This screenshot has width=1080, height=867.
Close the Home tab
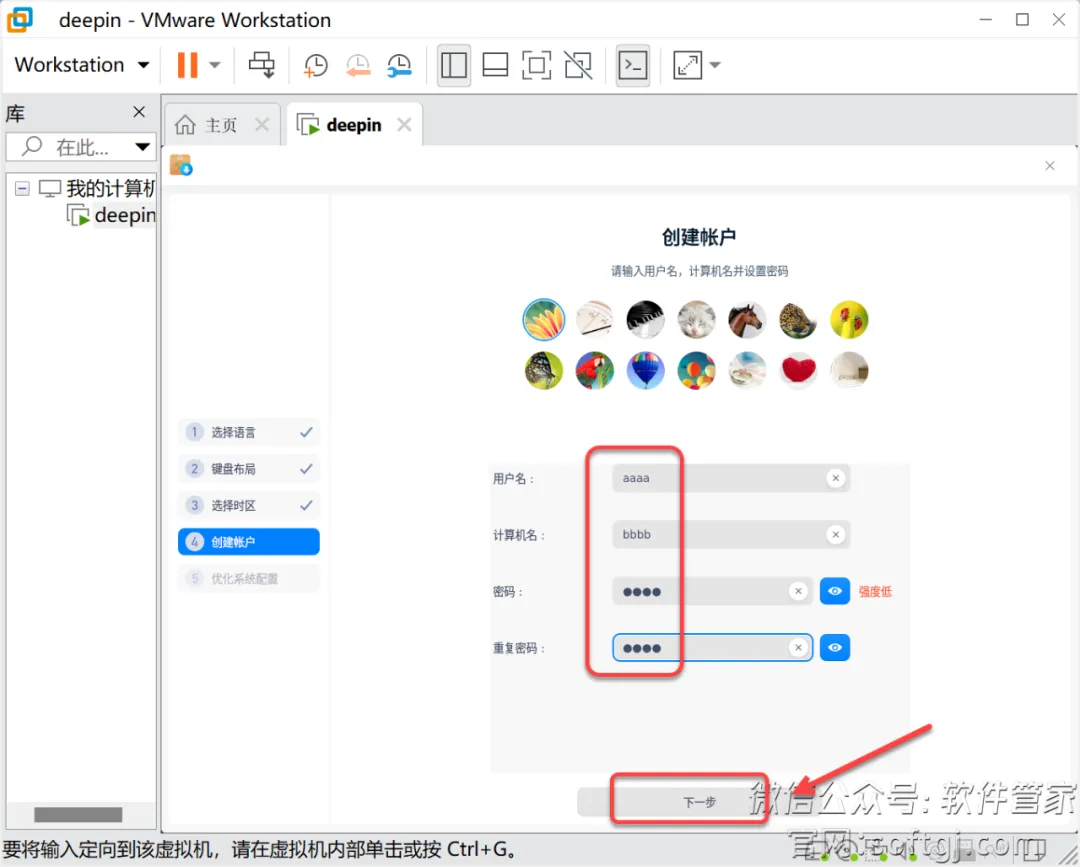pyautogui.click(x=262, y=125)
